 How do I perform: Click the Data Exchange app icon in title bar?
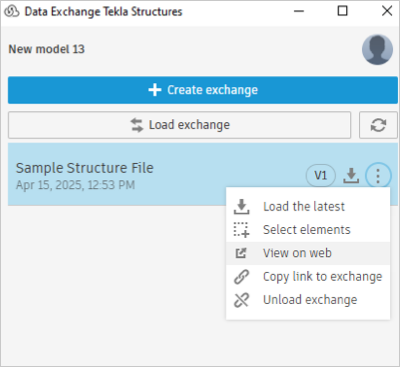point(12,12)
